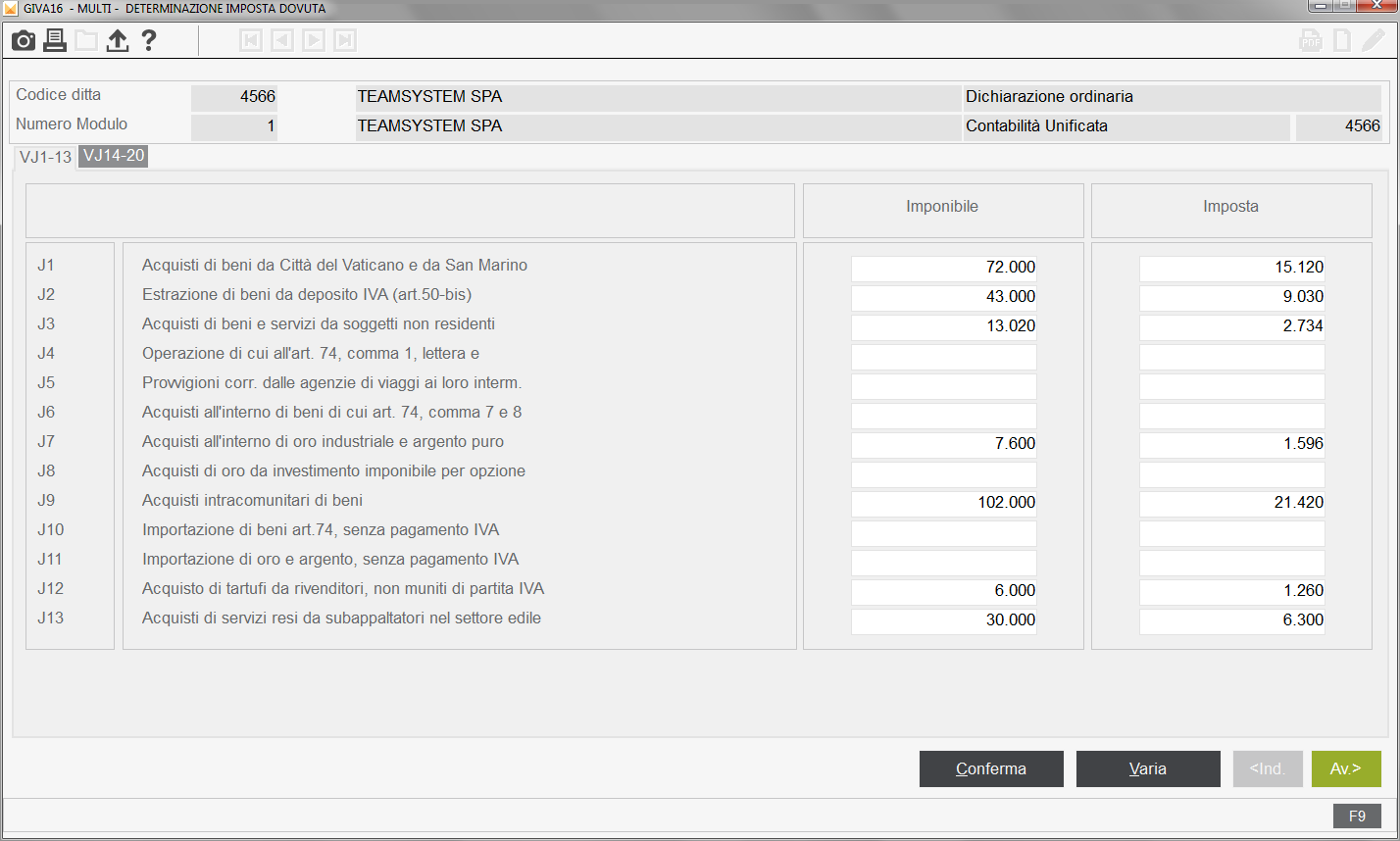Click J13 Imposta field 6.300
Screen dimensions: 1400x841
[x=1232, y=620]
